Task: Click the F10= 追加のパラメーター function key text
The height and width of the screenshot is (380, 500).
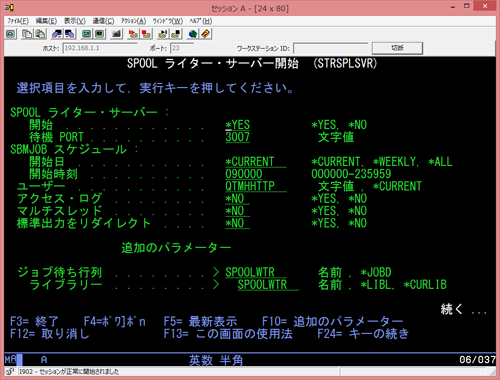Action: point(333,322)
